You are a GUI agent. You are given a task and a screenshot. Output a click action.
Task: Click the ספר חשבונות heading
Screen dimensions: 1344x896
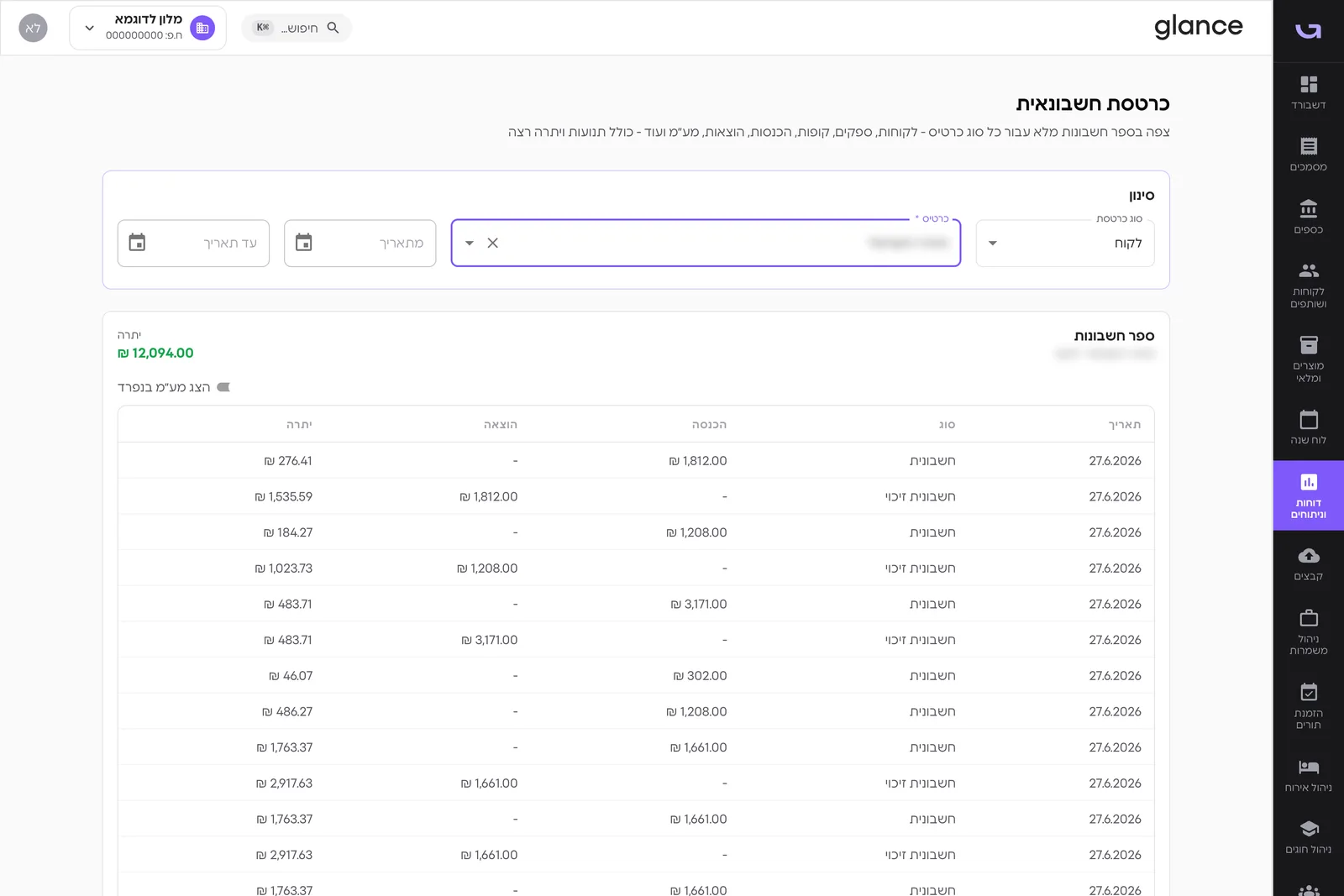pyautogui.click(x=1114, y=336)
